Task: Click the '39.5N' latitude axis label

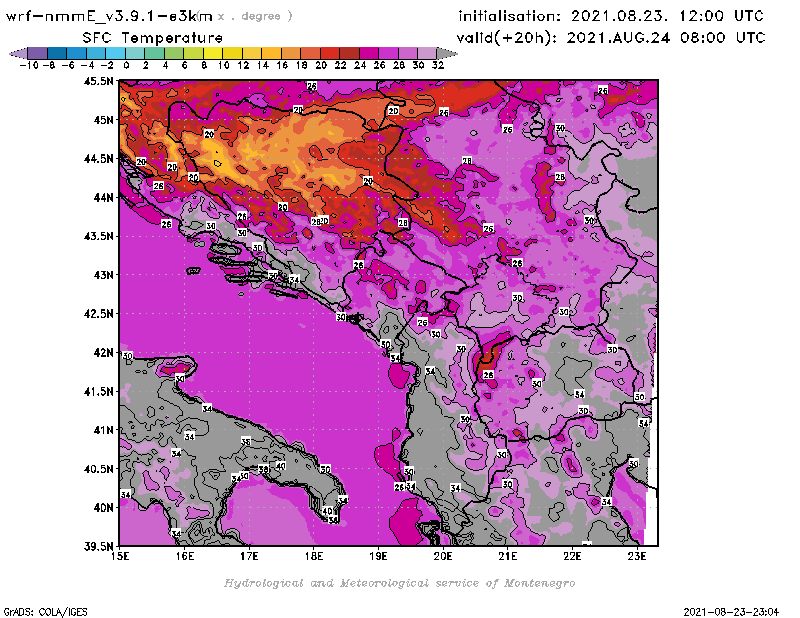Action: pyautogui.click(x=98, y=546)
